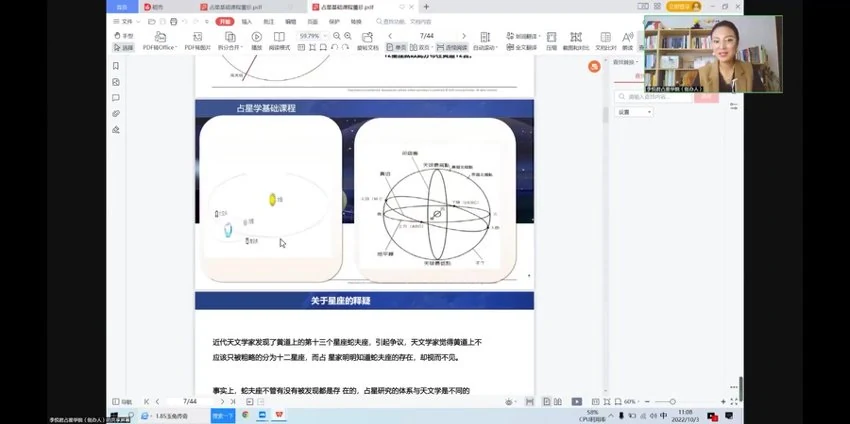Open 划词翻译 word translate dropdown

524,36
